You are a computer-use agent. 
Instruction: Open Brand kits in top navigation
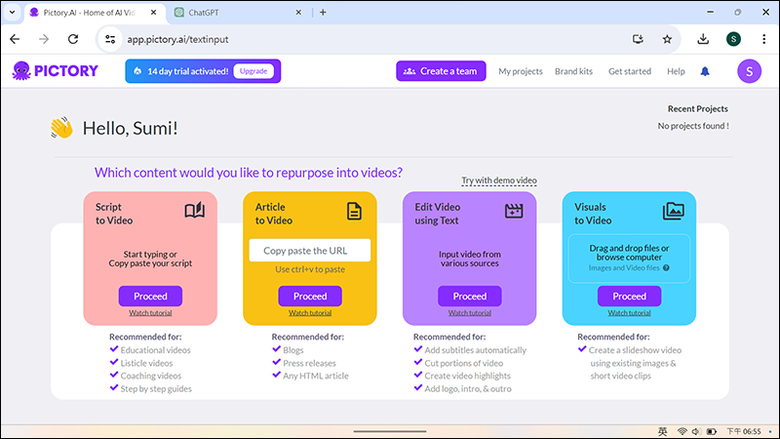(574, 71)
